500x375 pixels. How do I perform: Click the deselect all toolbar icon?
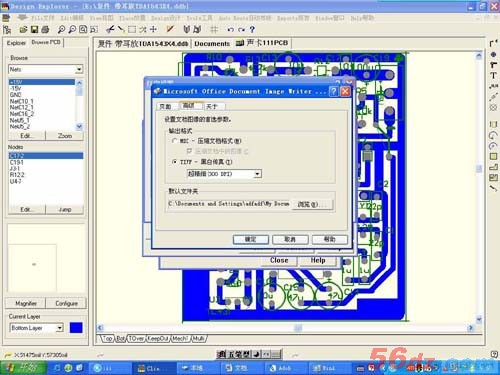[x=143, y=30]
